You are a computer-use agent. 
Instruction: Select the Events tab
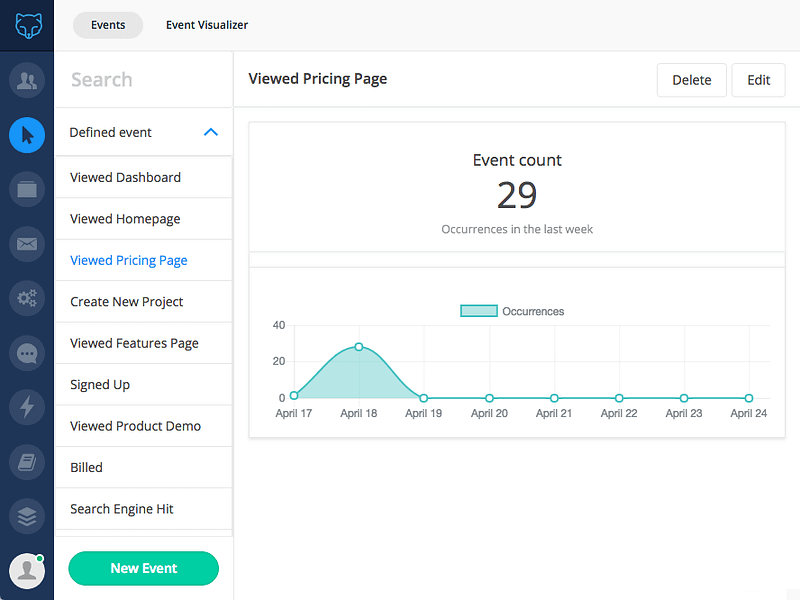coord(108,25)
